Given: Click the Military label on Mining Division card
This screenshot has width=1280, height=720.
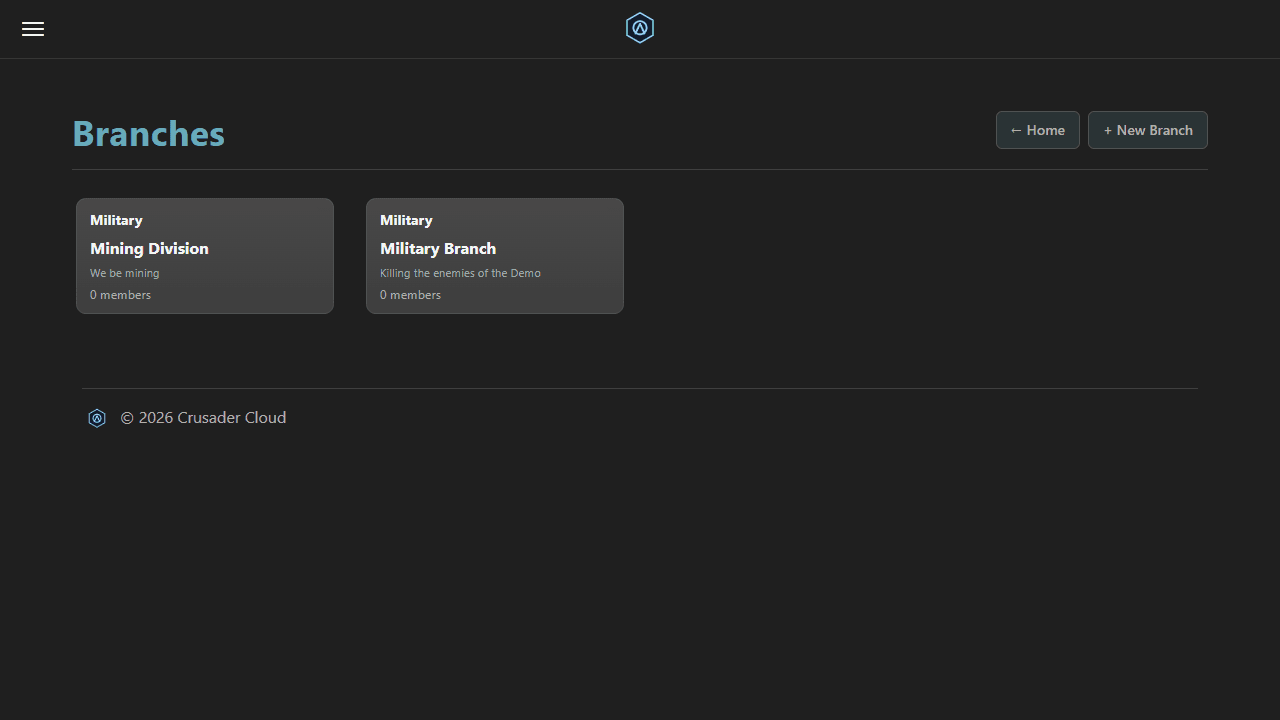Looking at the screenshot, I should click(x=116, y=220).
